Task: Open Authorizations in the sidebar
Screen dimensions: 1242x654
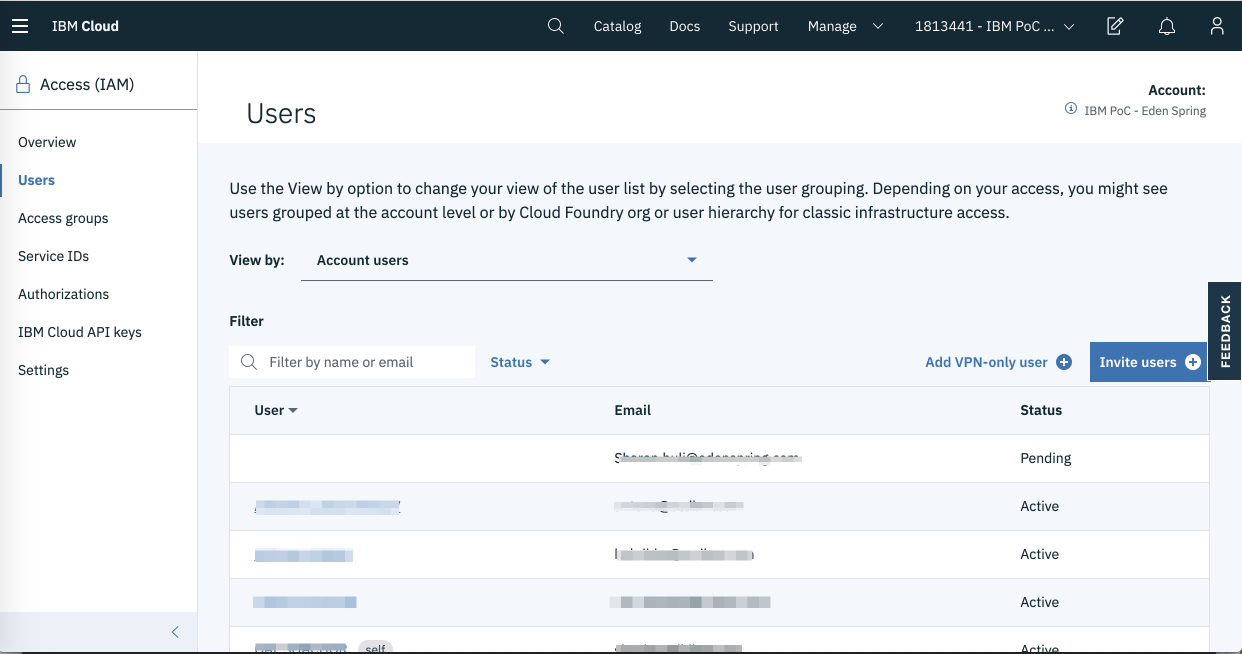Action: click(63, 294)
